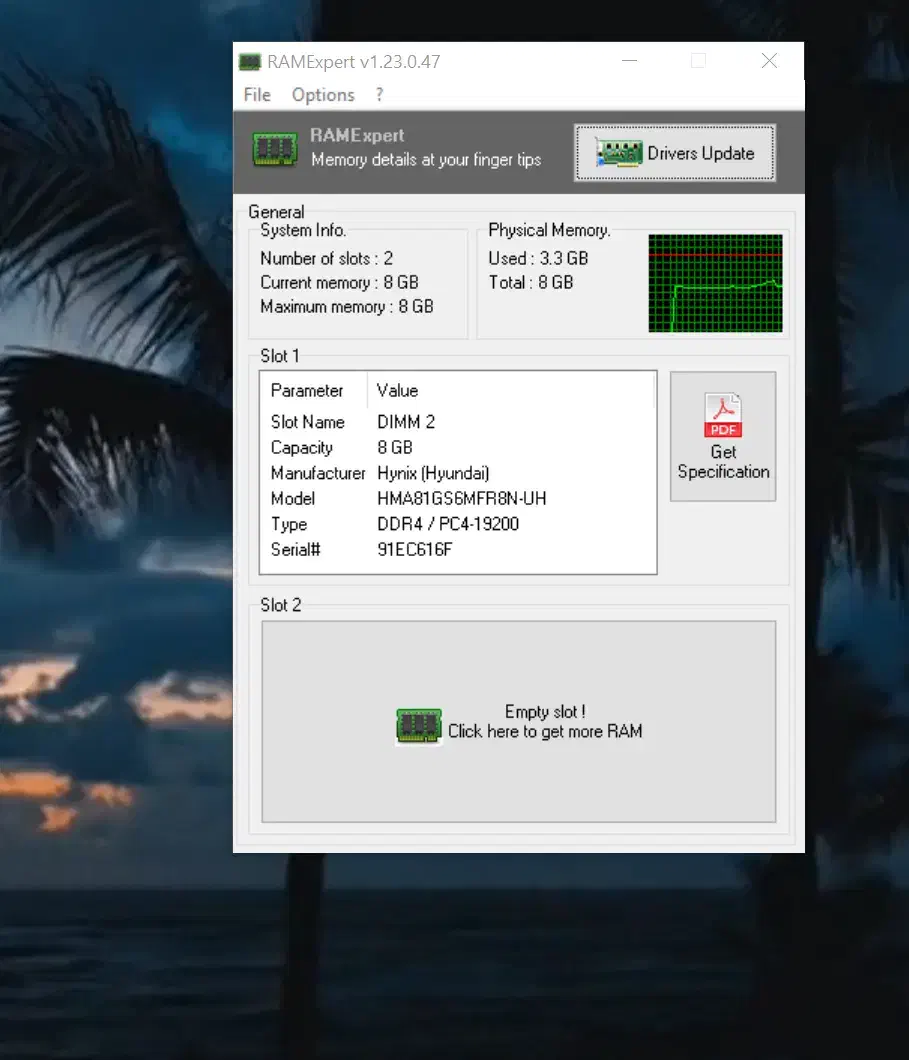Click the RAMExpert title bar app icon

click(x=250, y=62)
